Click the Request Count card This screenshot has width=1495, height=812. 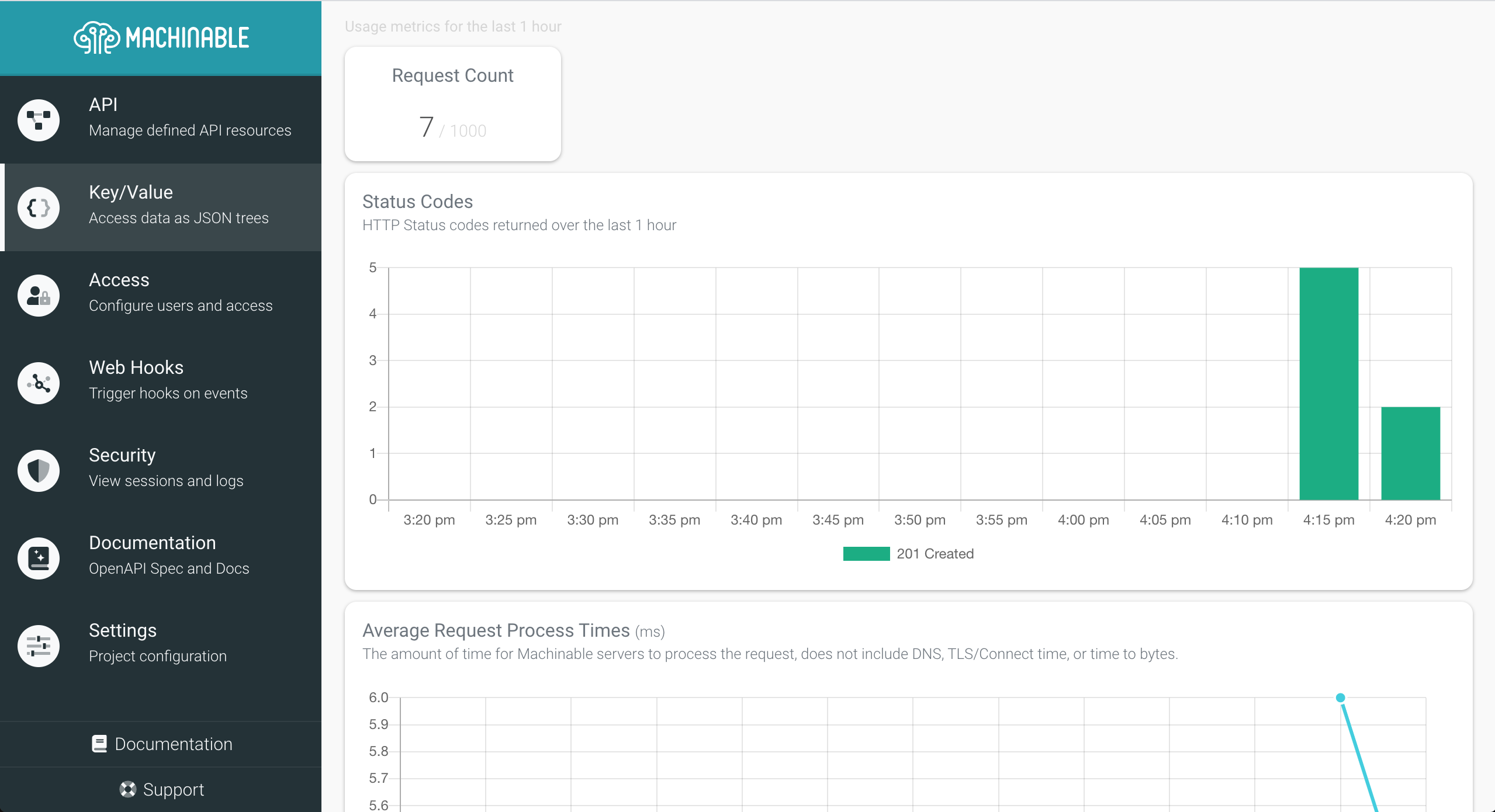coord(453,104)
